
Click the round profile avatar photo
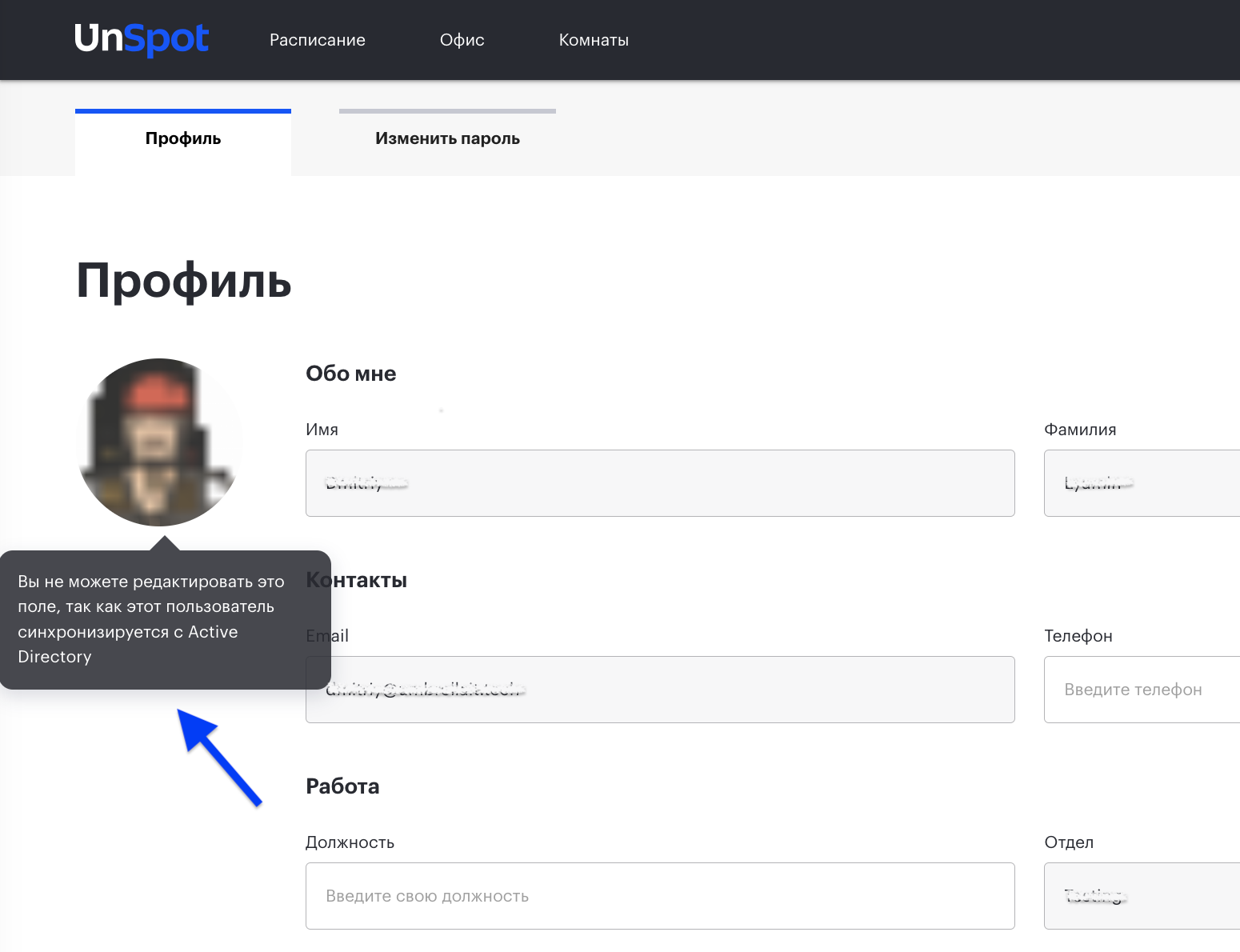point(160,442)
